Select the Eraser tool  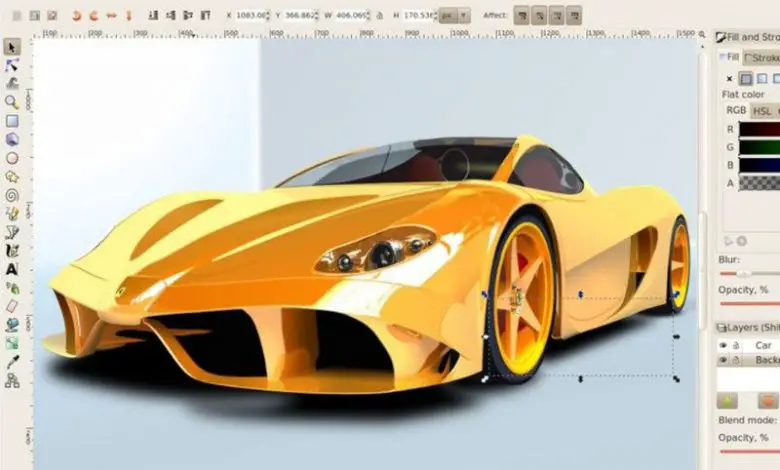(x=11, y=306)
